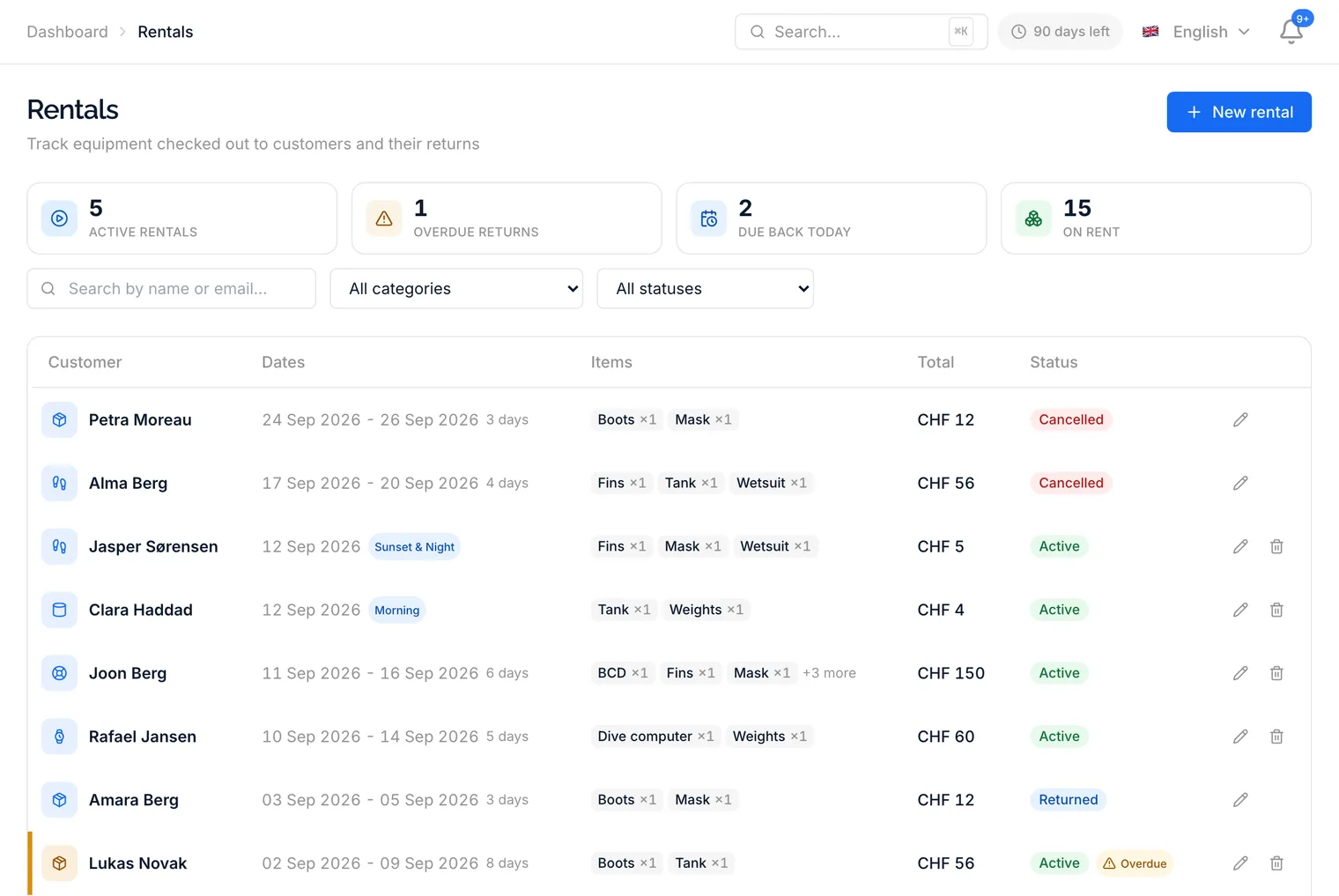The width and height of the screenshot is (1339, 896).
Task: Click Joon Berg's Active status badge
Action: pyautogui.click(x=1059, y=673)
